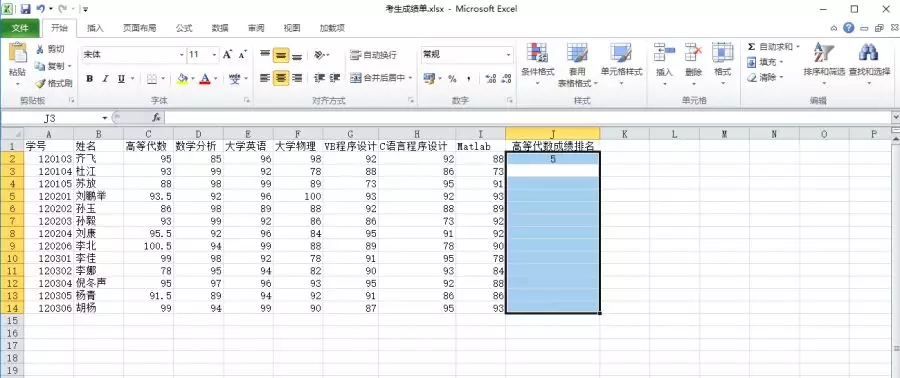Select column J header
This screenshot has height=378, width=900.
[x=553, y=133]
